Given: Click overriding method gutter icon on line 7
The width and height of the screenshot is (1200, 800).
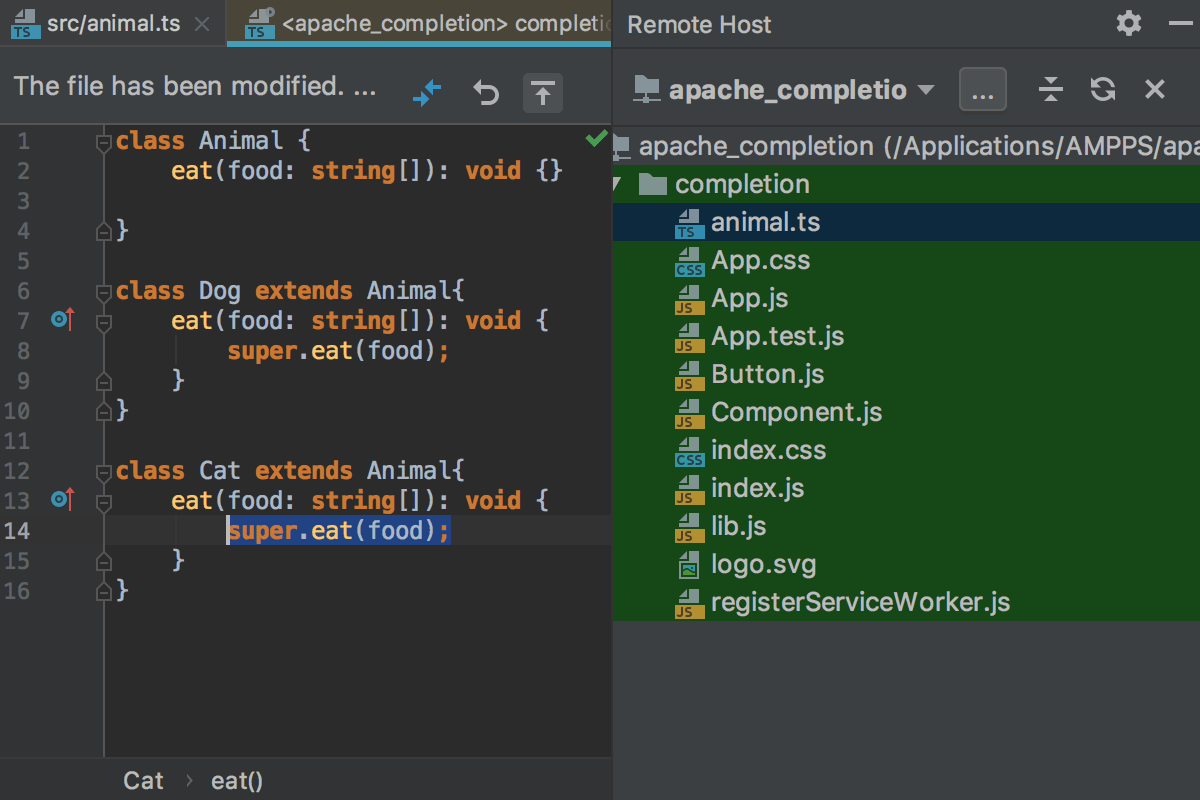Looking at the screenshot, I should (63, 321).
